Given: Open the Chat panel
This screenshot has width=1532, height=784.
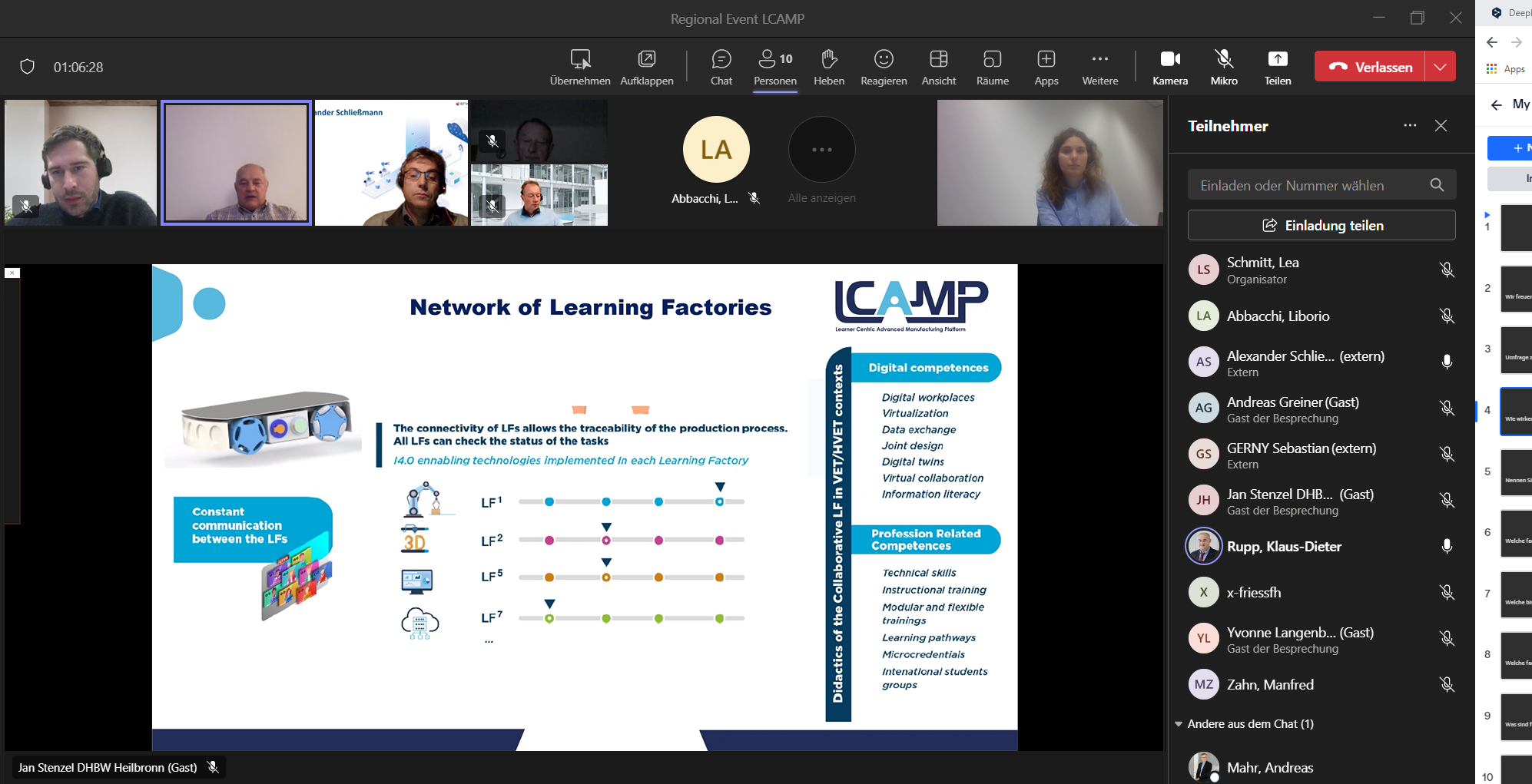Looking at the screenshot, I should 721,67.
